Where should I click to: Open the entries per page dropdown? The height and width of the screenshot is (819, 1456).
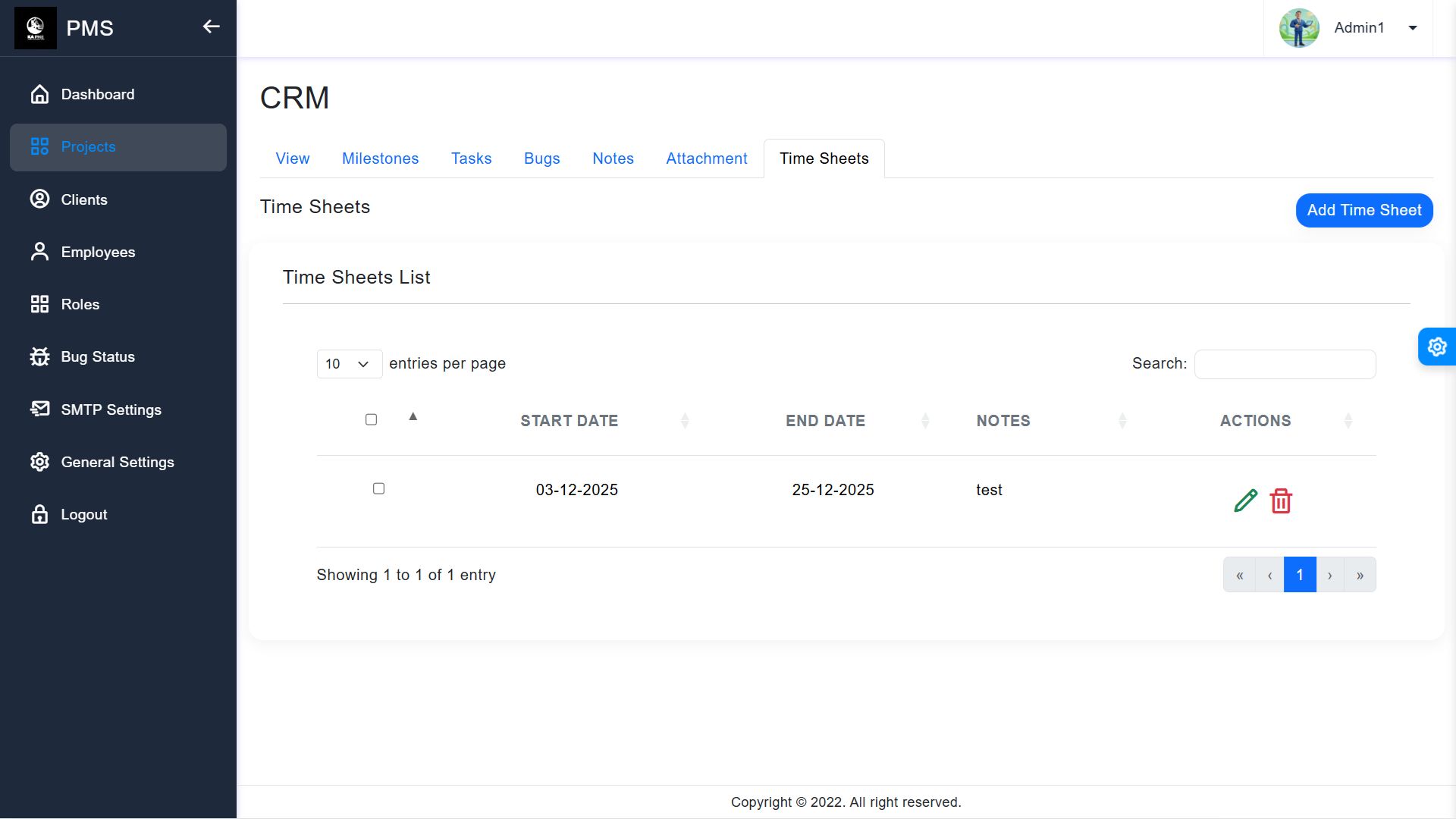(x=349, y=364)
